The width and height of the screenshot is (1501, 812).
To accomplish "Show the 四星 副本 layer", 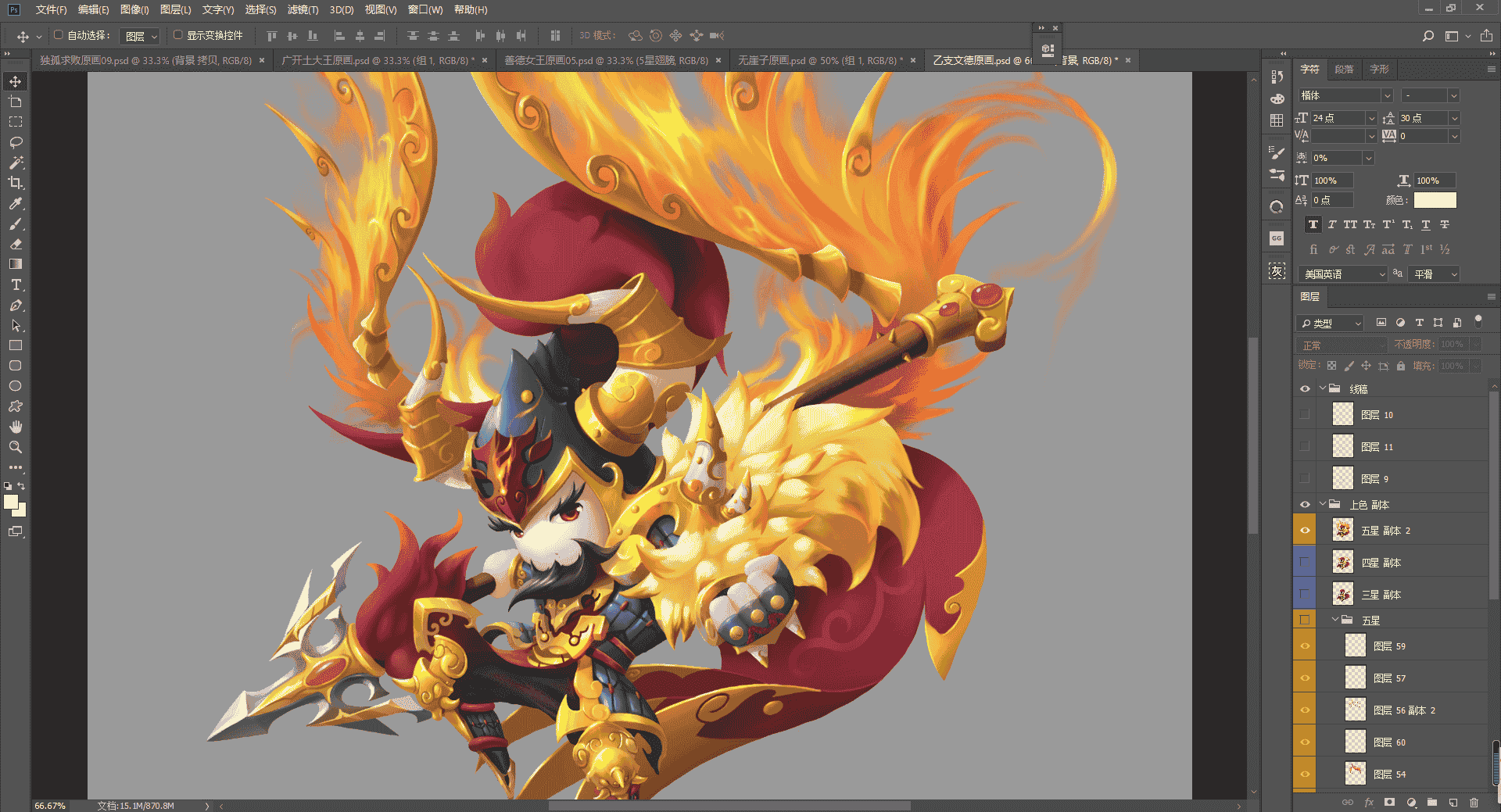I will (x=1305, y=563).
